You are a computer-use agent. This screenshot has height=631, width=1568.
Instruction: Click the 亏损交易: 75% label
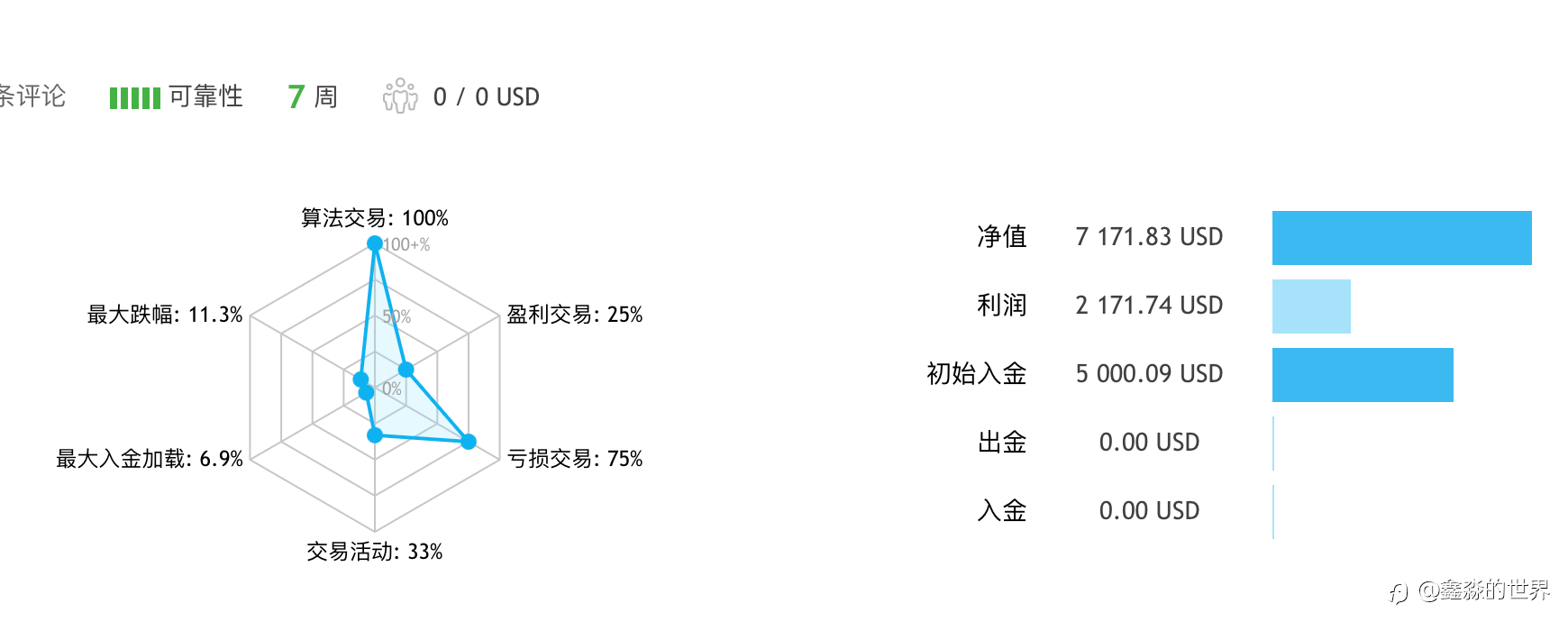[x=575, y=459]
